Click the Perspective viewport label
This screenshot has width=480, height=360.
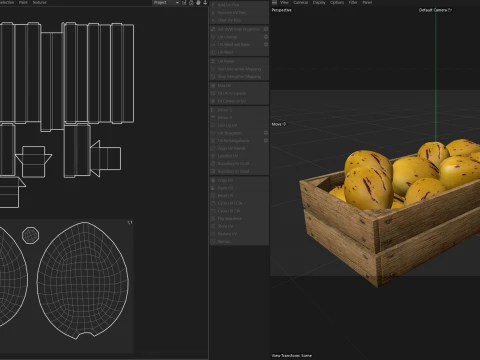[282, 10]
